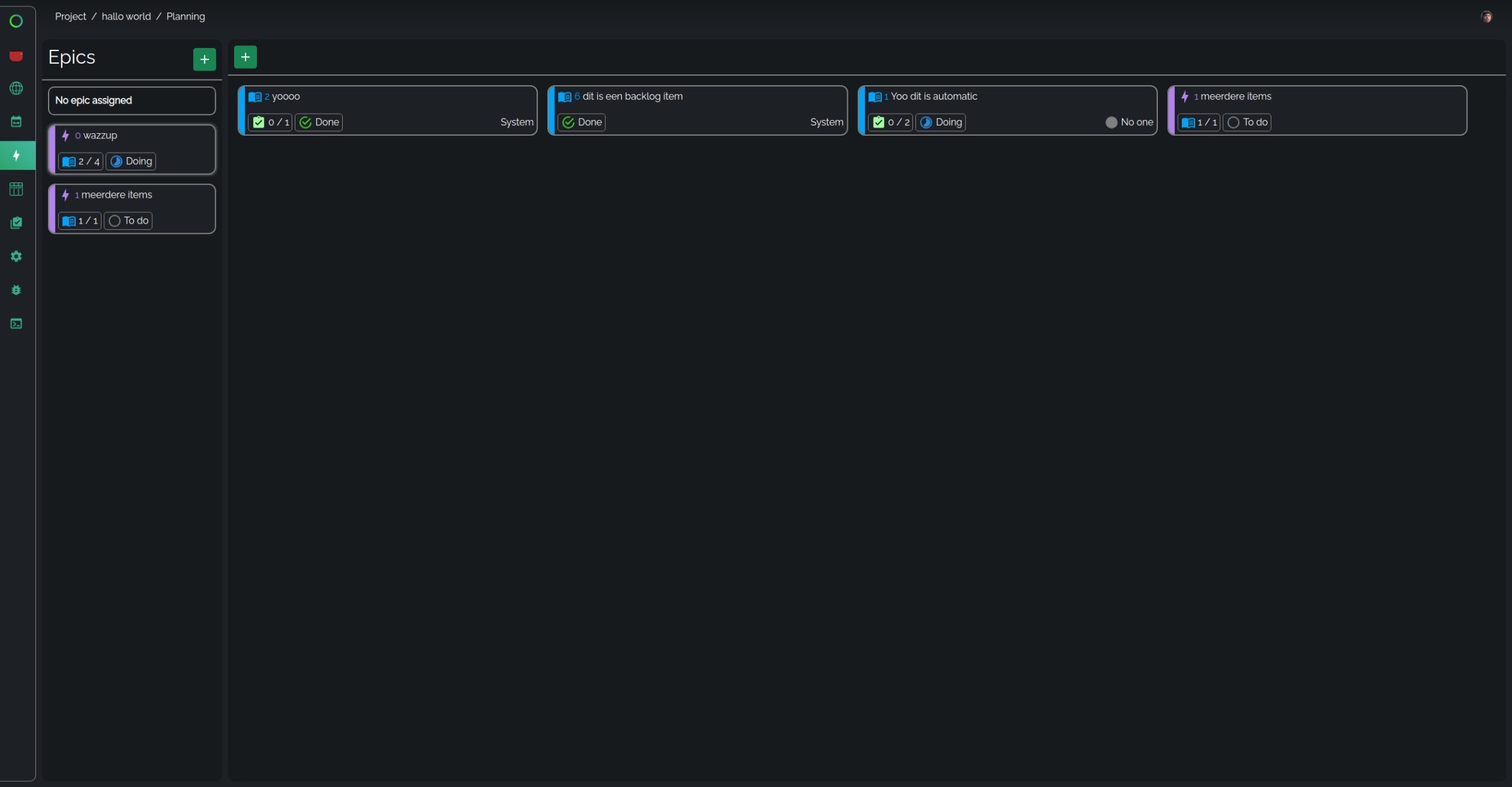Open the Done status on yoooo card

point(319,122)
